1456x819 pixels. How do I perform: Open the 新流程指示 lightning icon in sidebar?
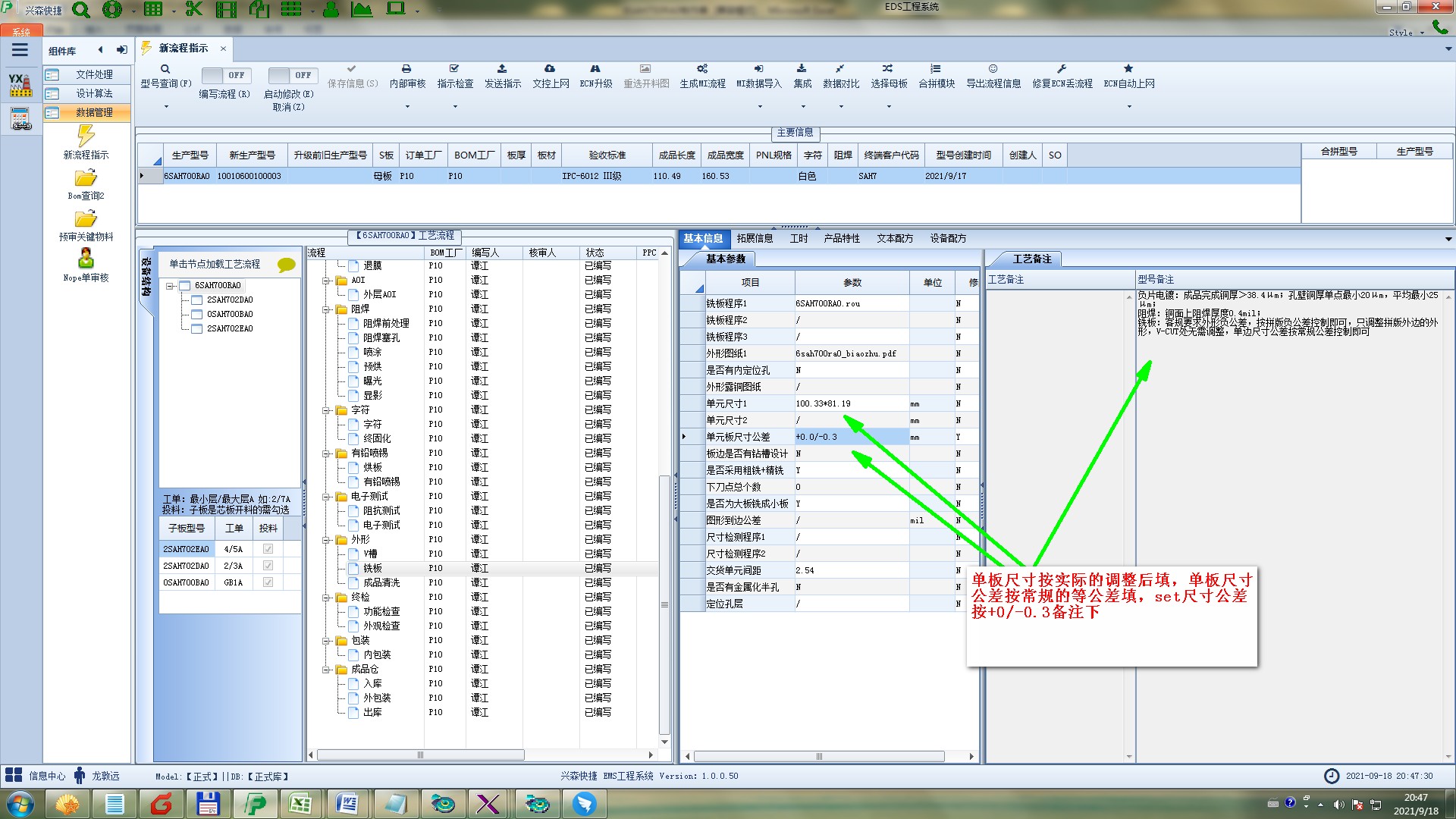[x=86, y=136]
